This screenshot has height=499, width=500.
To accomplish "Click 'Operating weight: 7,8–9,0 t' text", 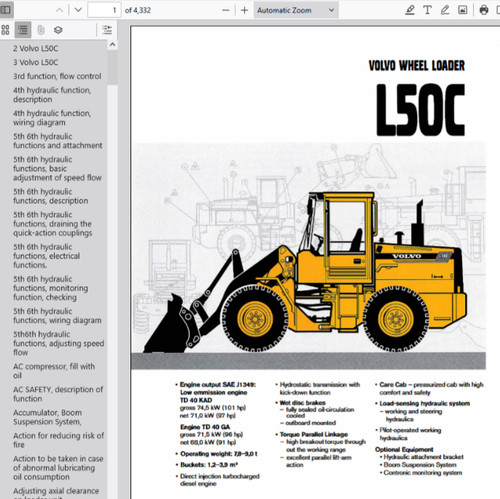I will [219, 454].
